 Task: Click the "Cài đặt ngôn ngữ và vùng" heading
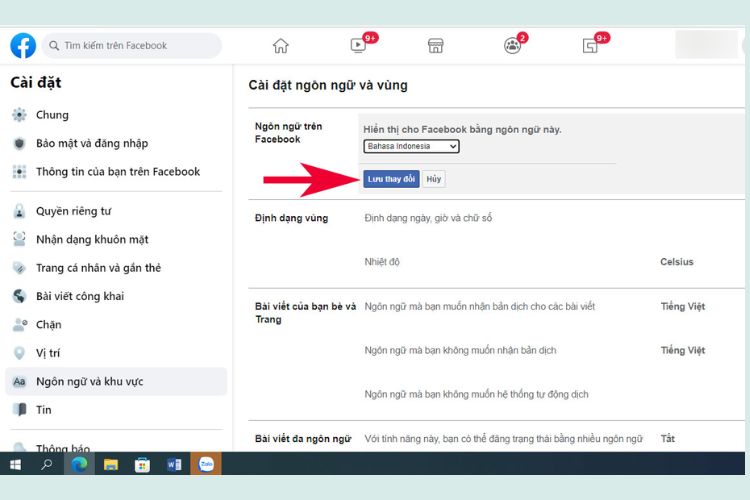click(x=328, y=85)
